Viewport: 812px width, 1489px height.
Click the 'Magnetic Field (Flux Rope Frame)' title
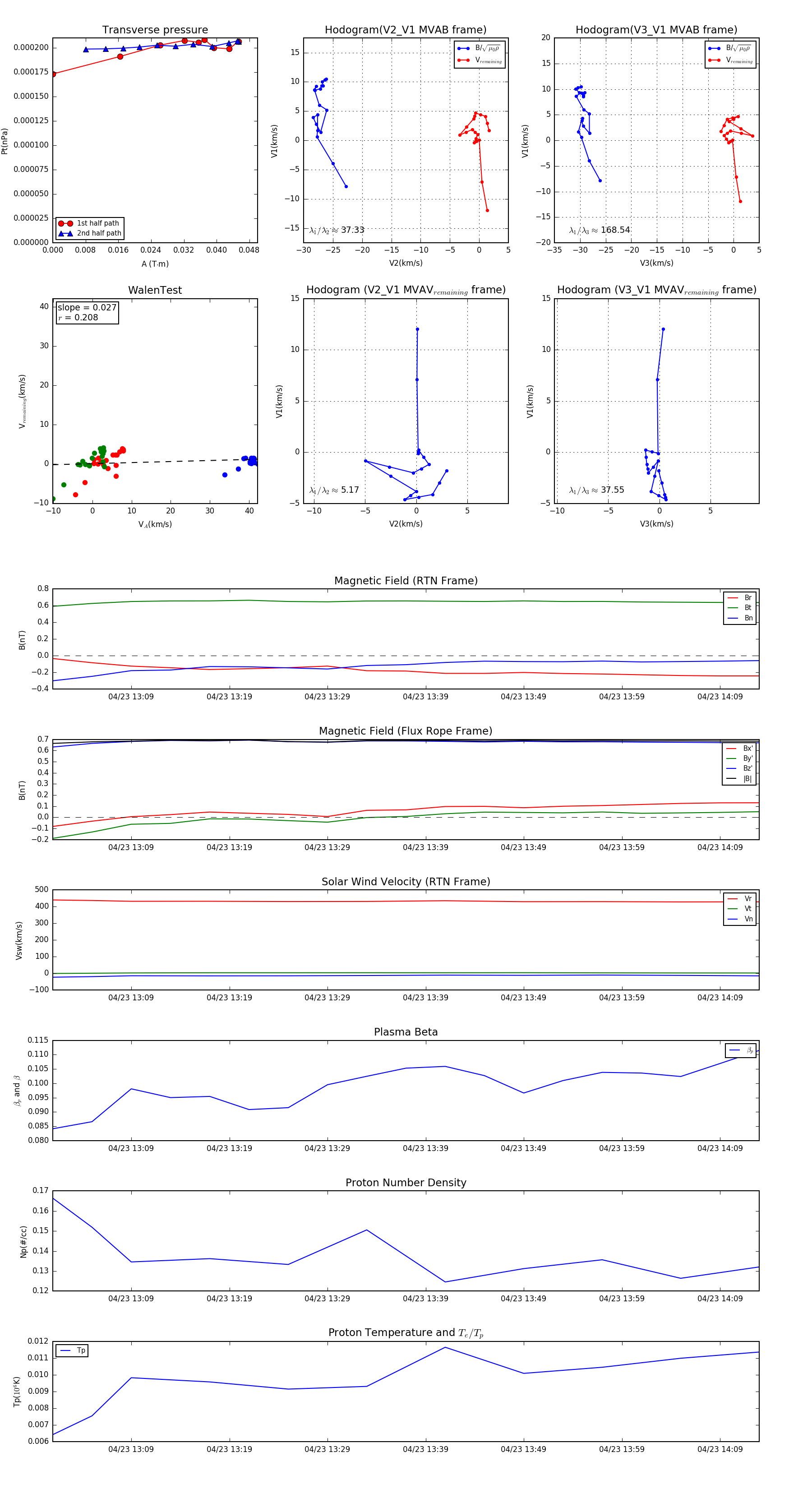(x=406, y=731)
